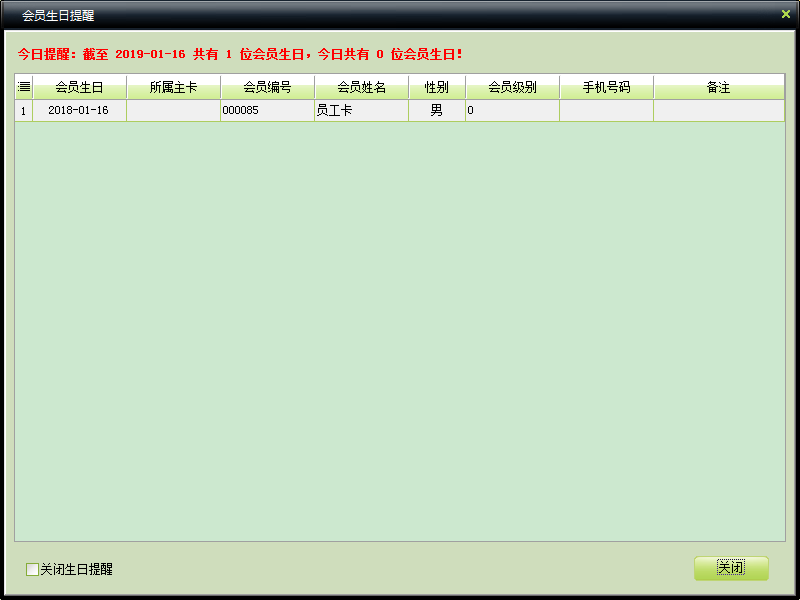Click the 所属主卡 column header
This screenshot has height=600, width=800.
[173, 87]
